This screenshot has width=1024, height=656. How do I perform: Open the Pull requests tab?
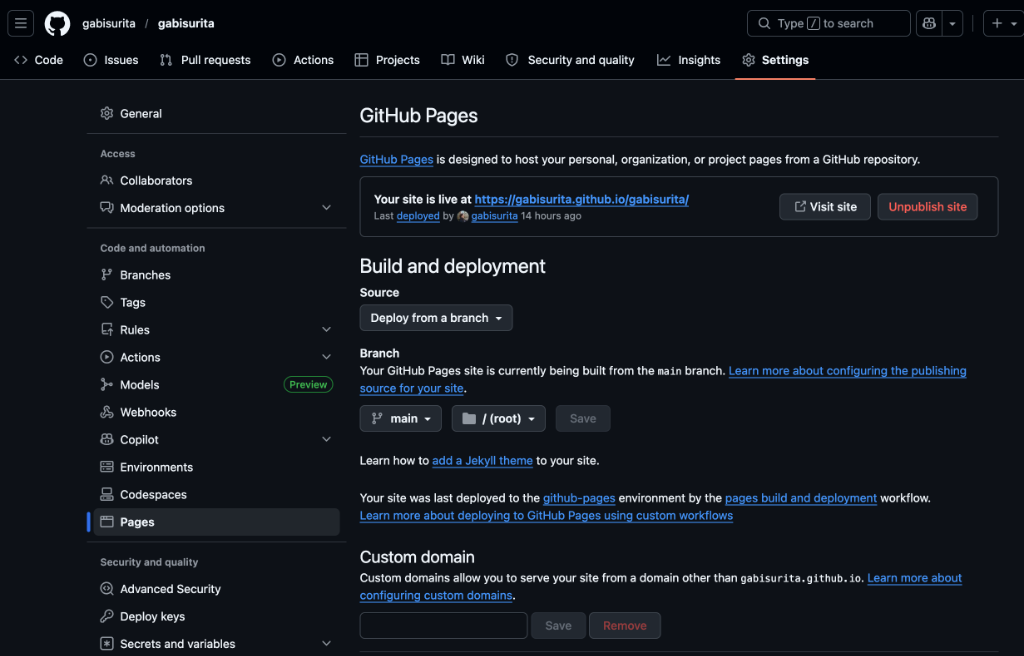click(x=205, y=60)
